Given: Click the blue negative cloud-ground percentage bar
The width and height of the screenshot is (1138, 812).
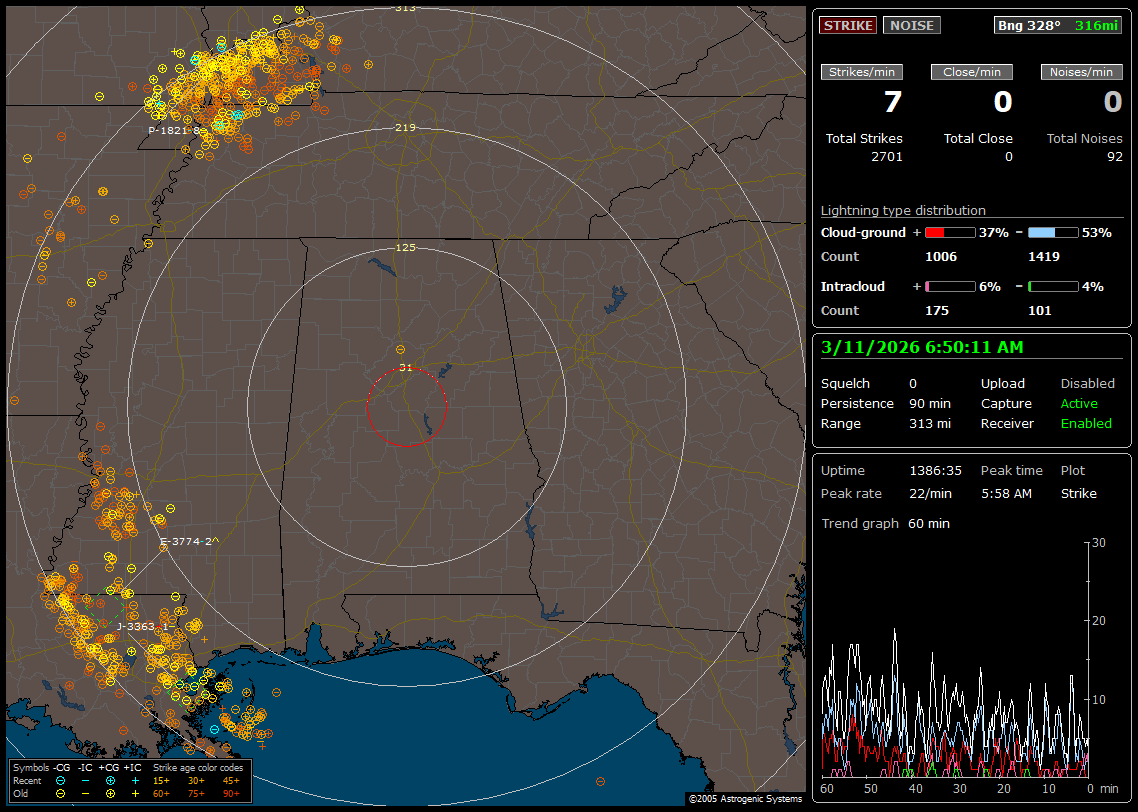Looking at the screenshot, I should [1053, 232].
